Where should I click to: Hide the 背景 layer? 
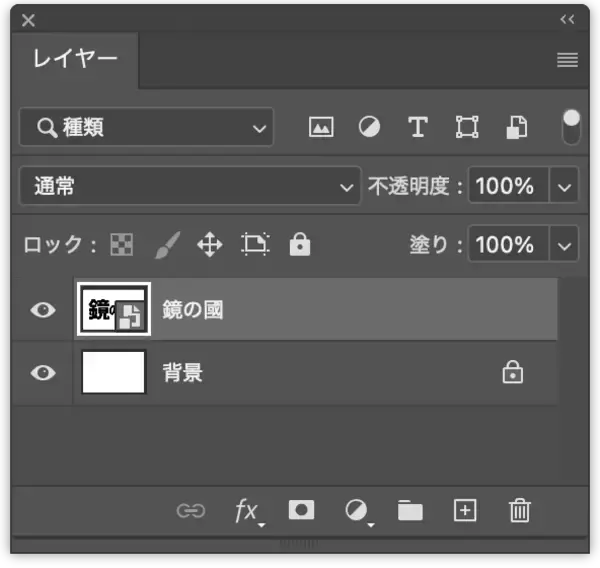[43, 373]
